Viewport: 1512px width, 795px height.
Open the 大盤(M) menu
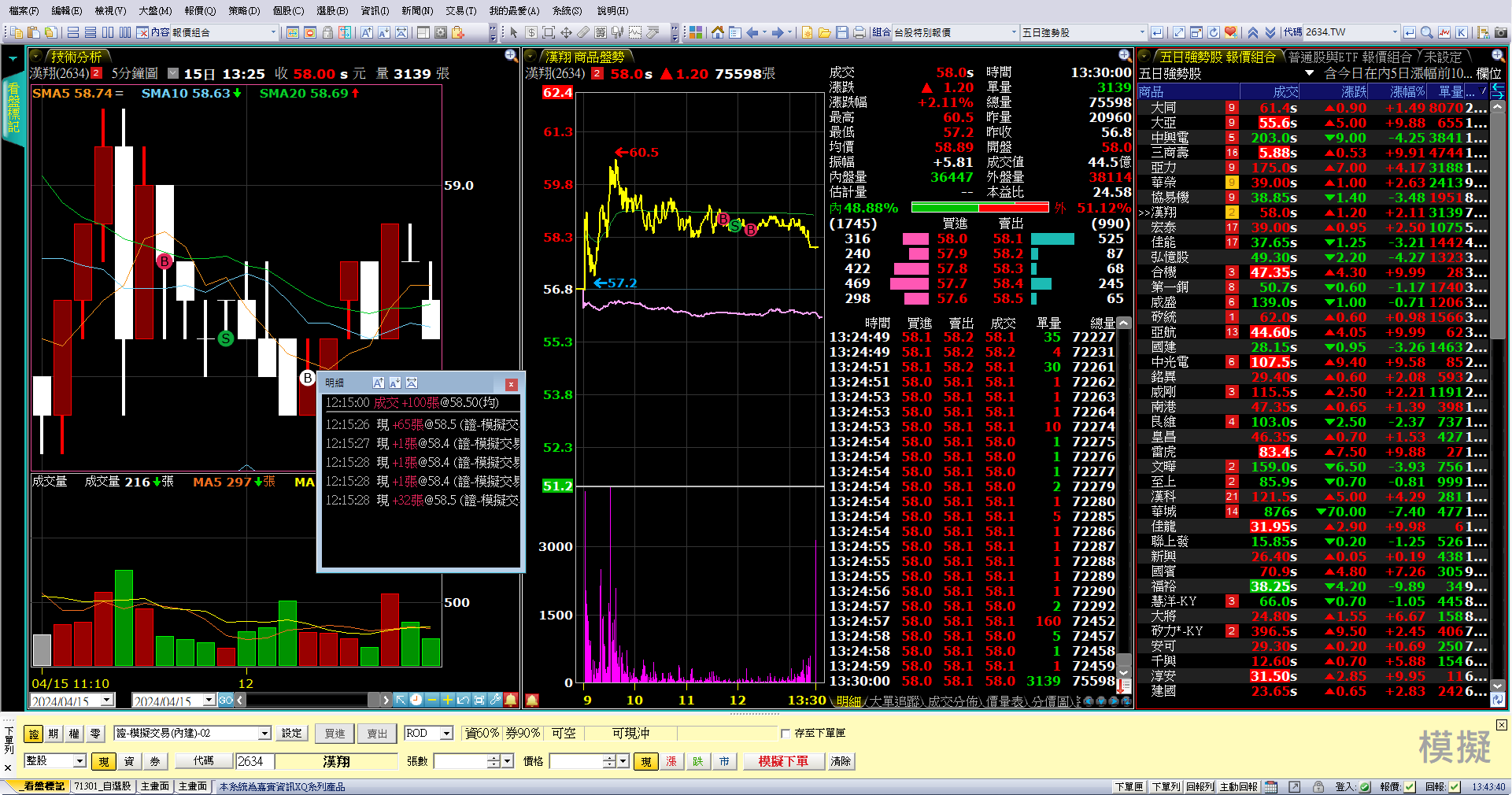[x=154, y=10]
